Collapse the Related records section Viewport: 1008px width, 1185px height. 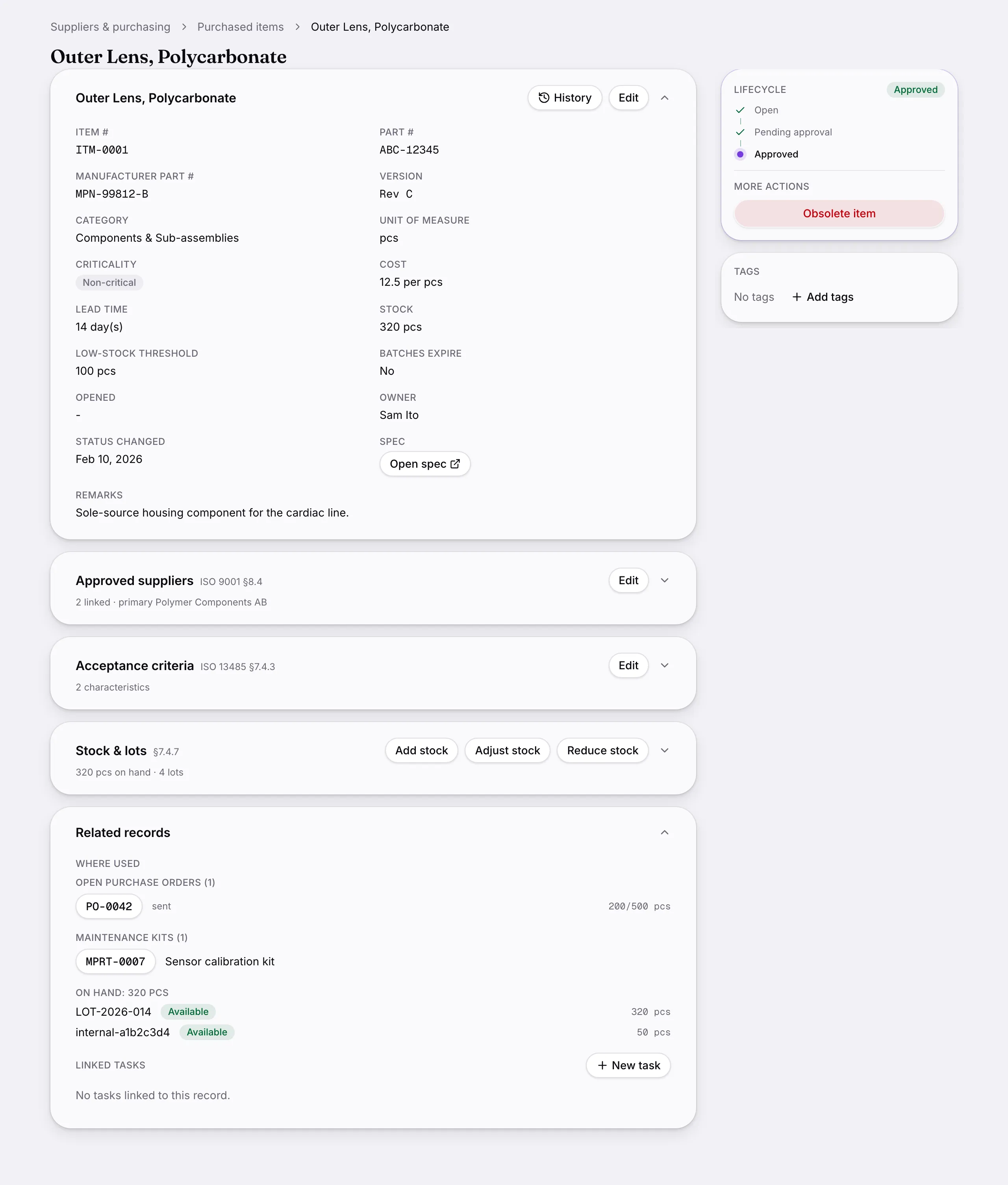pyautogui.click(x=665, y=833)
